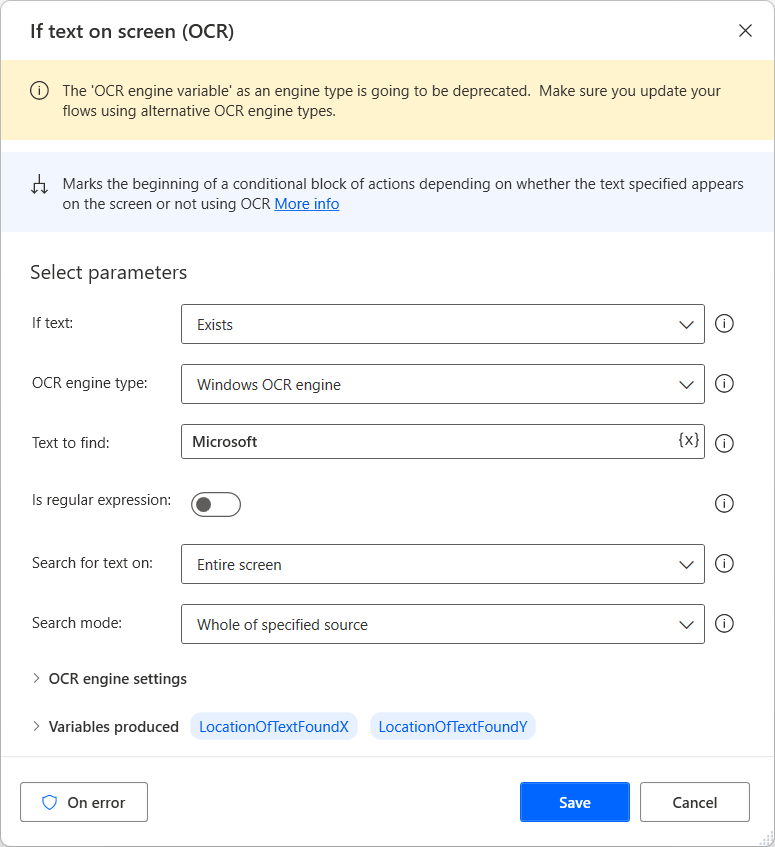775x847 pixels.
Task: Open the variable selector with the {x} icon
Action: point(690,441)
